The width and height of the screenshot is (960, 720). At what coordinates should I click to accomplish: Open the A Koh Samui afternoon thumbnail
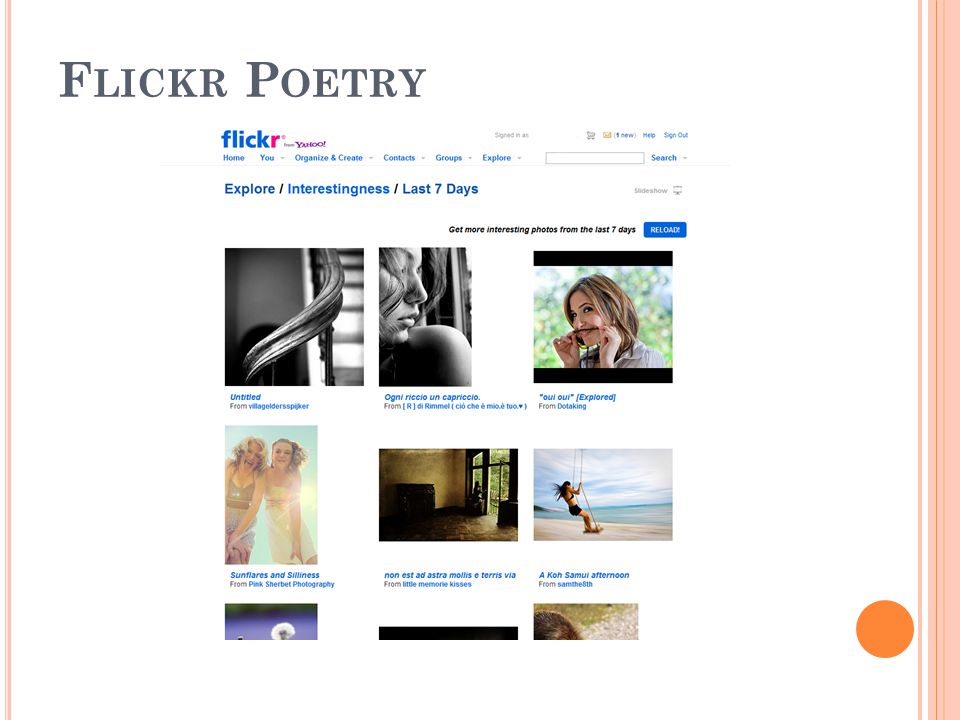[x=603, y=495]
